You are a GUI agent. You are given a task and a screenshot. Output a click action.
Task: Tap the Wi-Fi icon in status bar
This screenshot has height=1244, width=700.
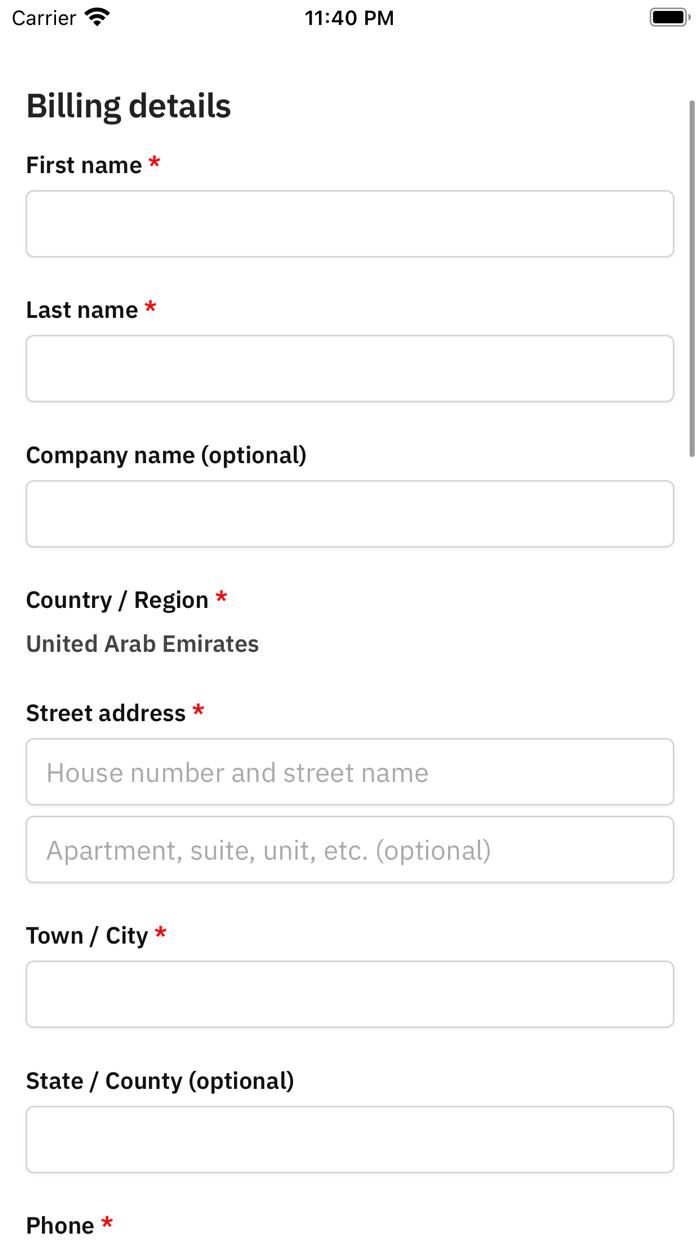97,17
